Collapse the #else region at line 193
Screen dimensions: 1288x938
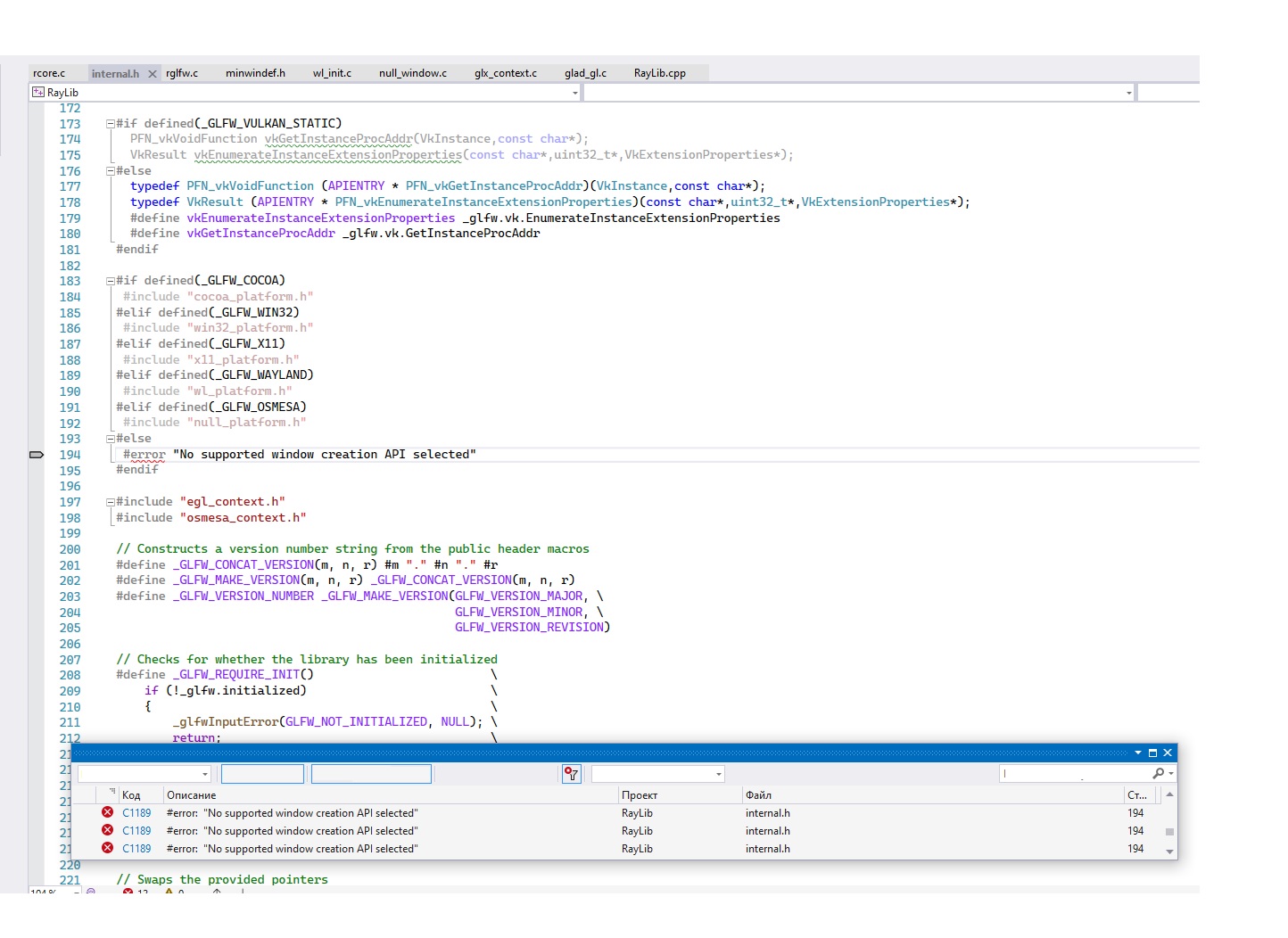(x=109, y=438)
